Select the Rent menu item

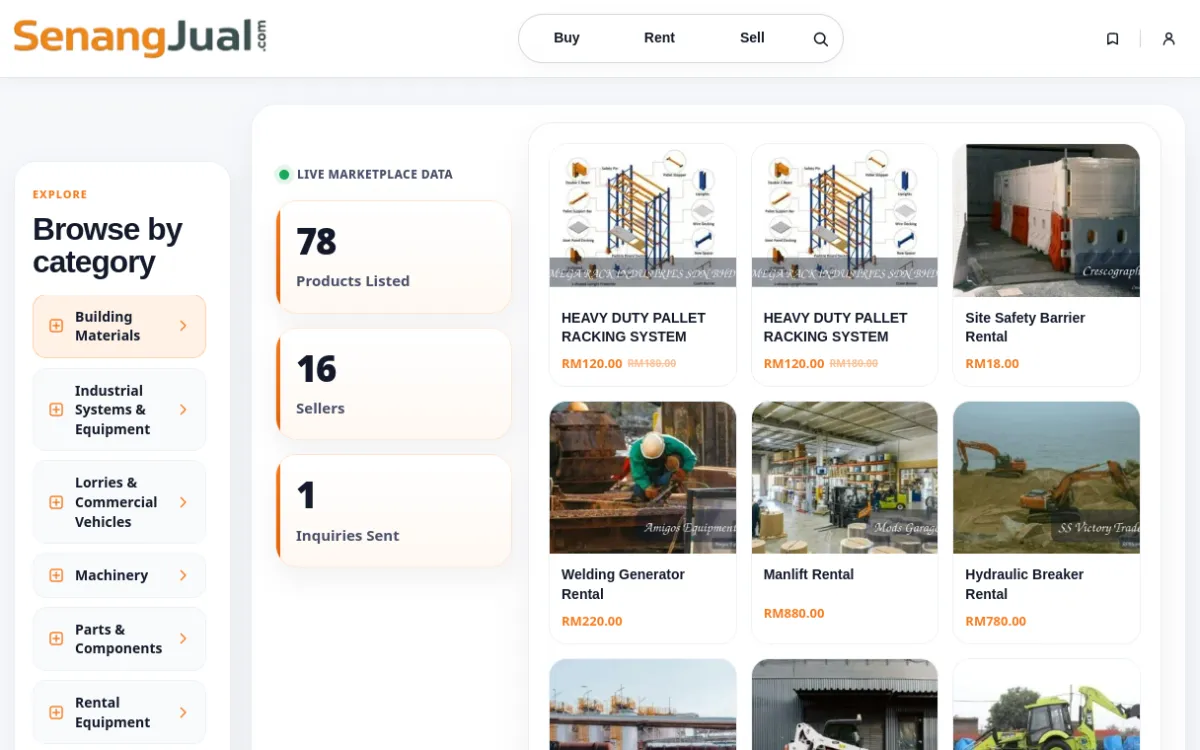pyautogui.click(x=659, y=38)
